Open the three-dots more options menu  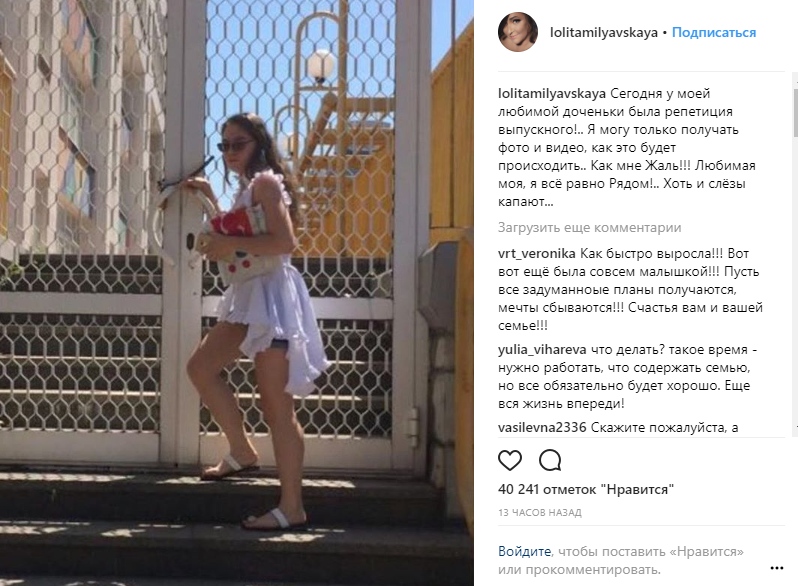[x=777, y=568]
